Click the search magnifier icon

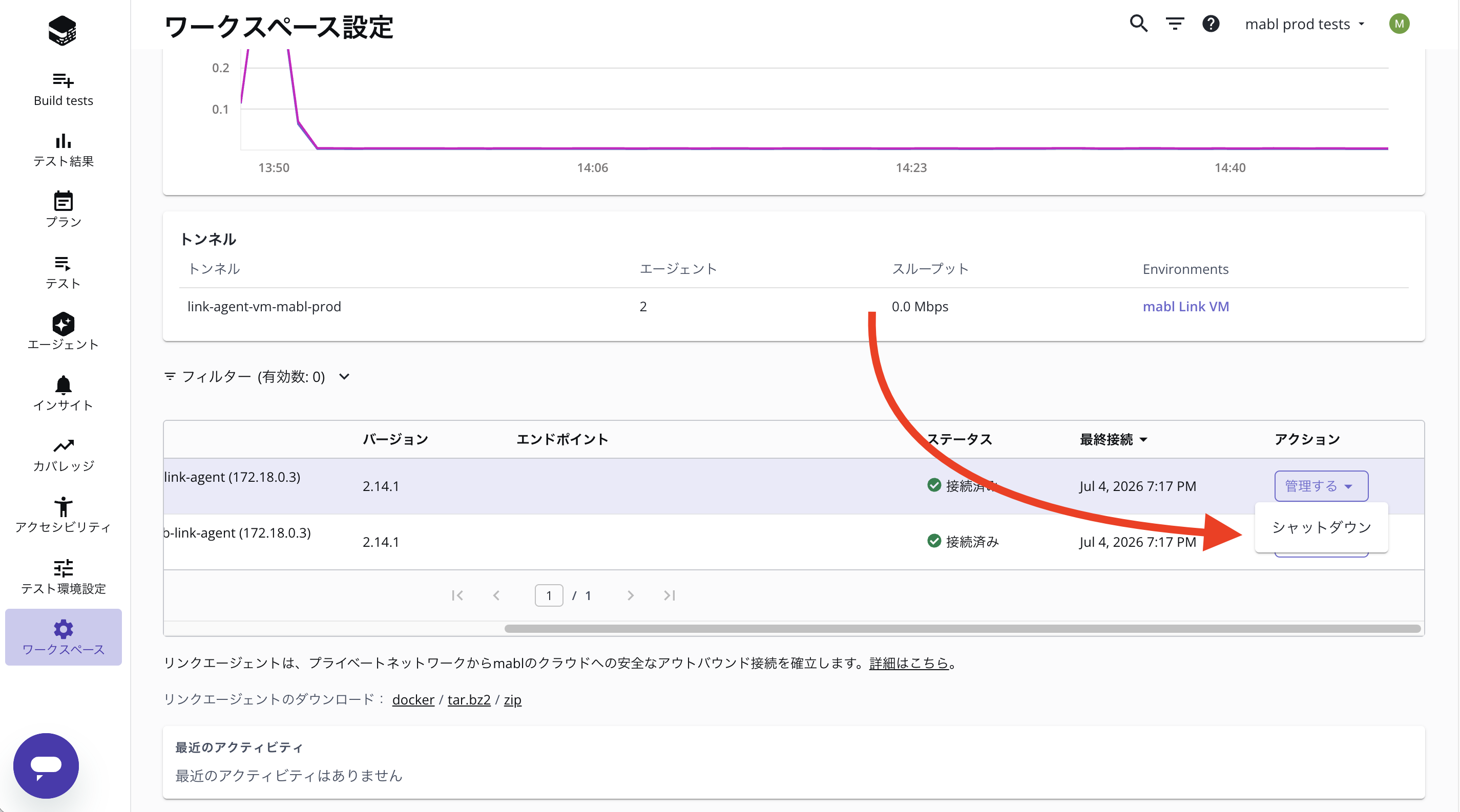pos(1139,24)
